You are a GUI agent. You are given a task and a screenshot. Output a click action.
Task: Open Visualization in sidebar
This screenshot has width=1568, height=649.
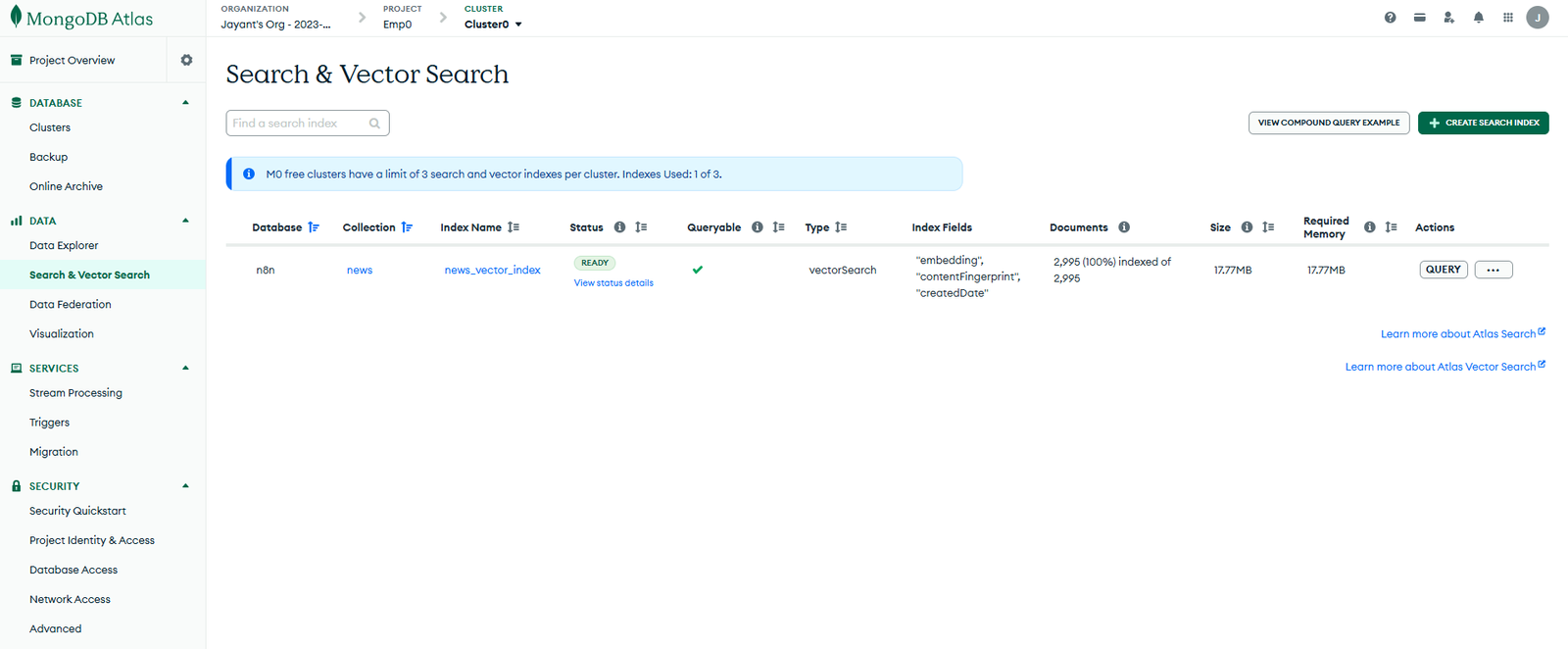tap(62, 333)
